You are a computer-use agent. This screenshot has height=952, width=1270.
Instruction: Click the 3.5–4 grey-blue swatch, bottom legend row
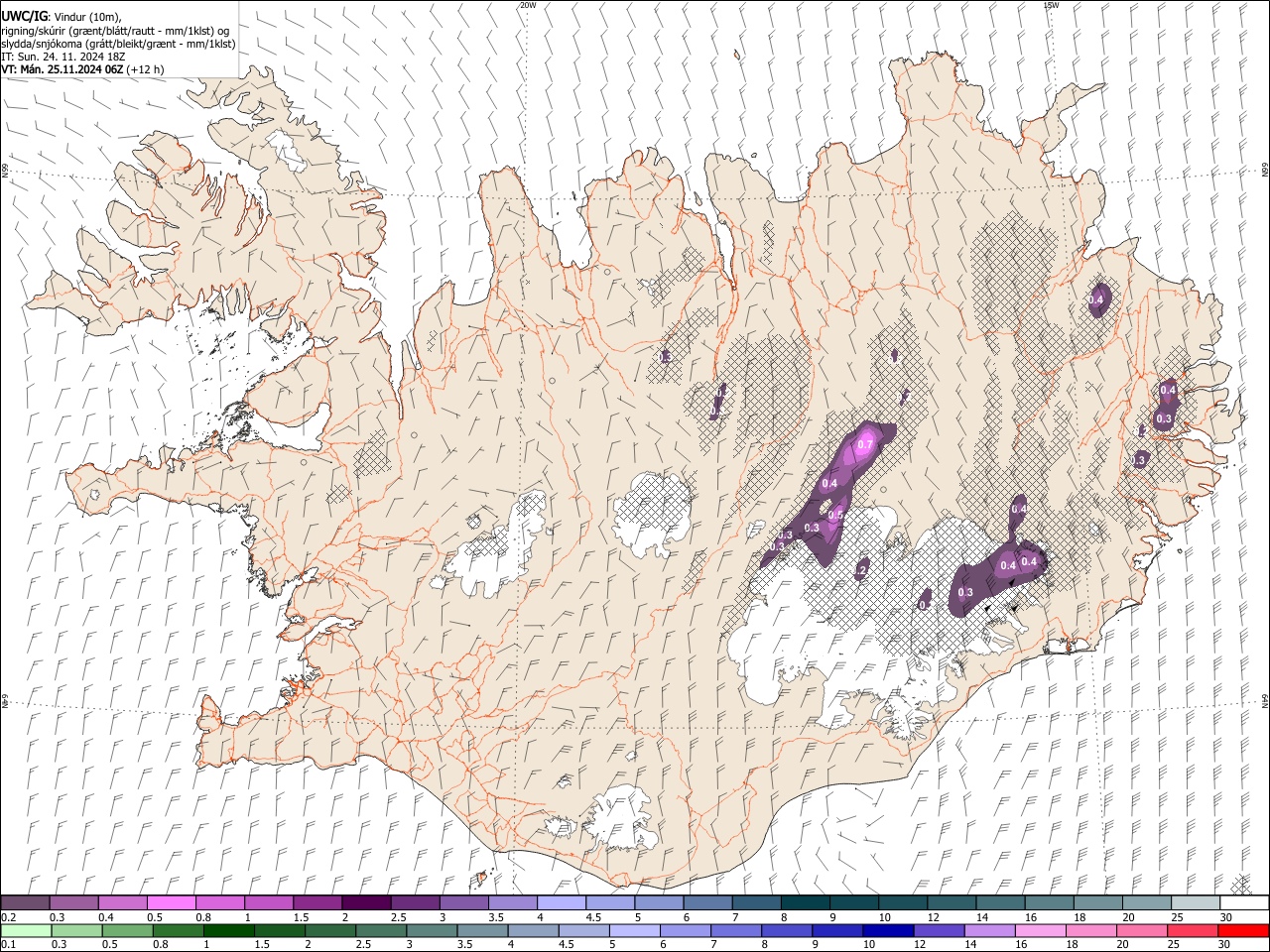click(482, 930)
